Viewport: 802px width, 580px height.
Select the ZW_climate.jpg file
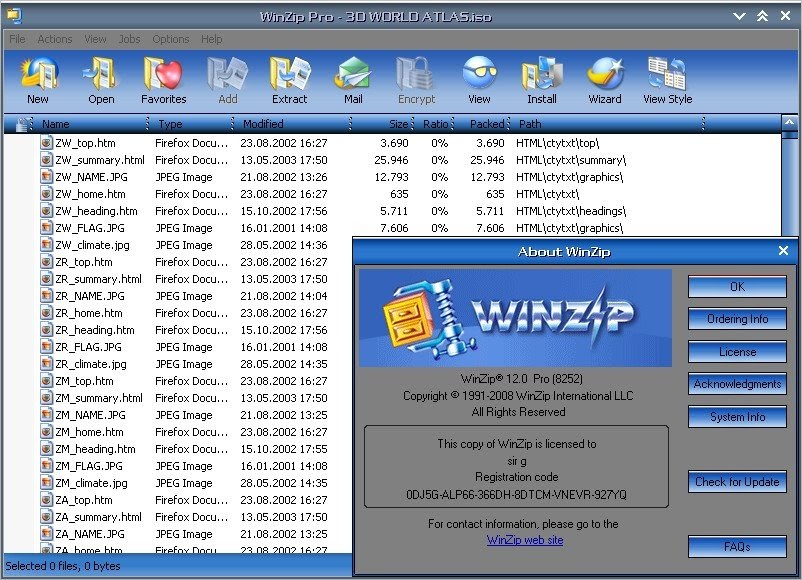[92, 245]
